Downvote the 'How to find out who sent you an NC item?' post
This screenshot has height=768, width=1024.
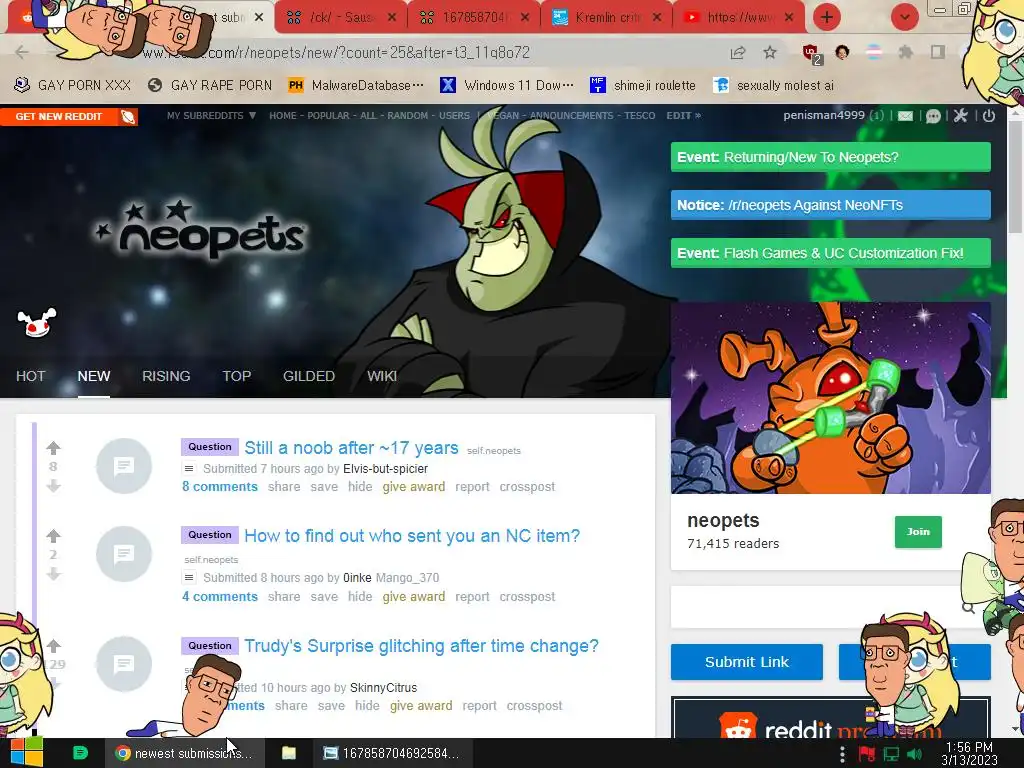coord(54,574)
